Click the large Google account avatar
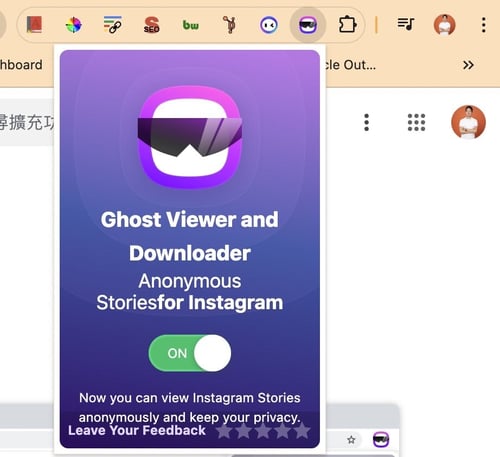The image size is (500, 457). click(468, 122)
